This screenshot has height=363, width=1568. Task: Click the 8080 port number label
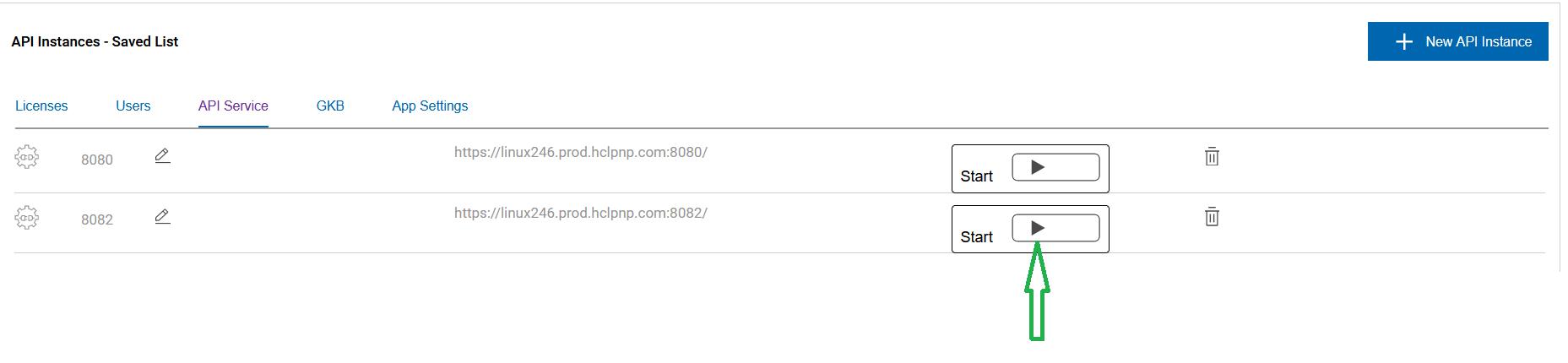point(97,160)
